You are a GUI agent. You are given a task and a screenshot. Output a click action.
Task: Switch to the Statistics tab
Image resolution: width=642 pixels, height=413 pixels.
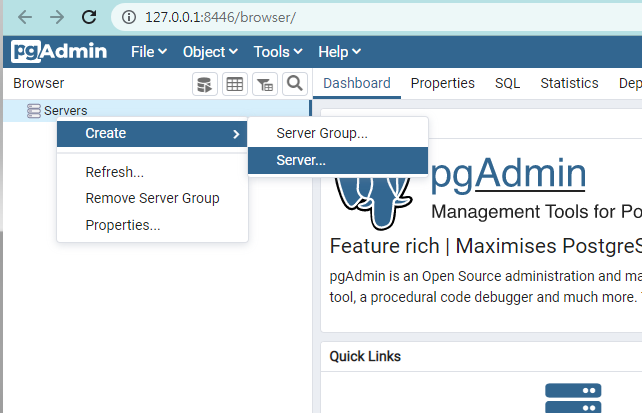tap(569, 83)
